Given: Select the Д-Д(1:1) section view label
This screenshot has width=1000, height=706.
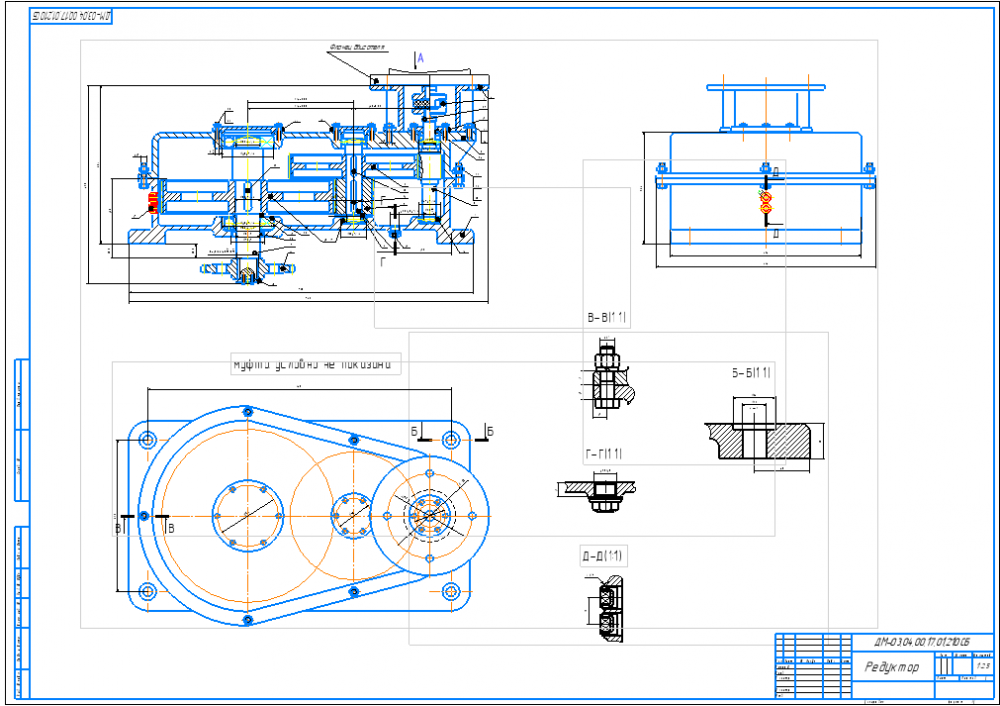Looking at the screenshot, I should tap(602, 556).
